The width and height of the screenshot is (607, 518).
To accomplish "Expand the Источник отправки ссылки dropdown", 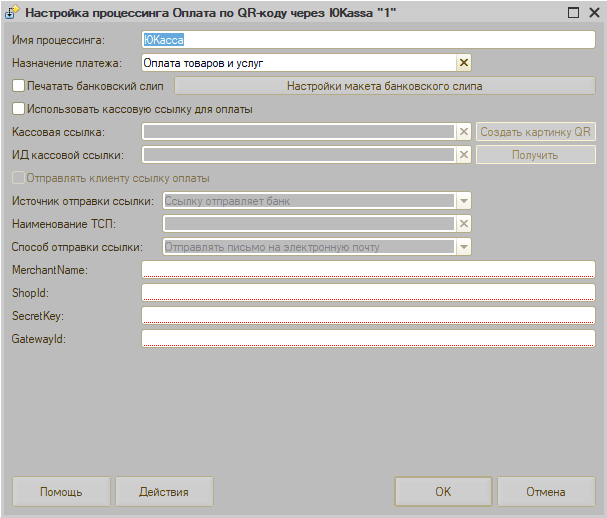I will (463, 200).
